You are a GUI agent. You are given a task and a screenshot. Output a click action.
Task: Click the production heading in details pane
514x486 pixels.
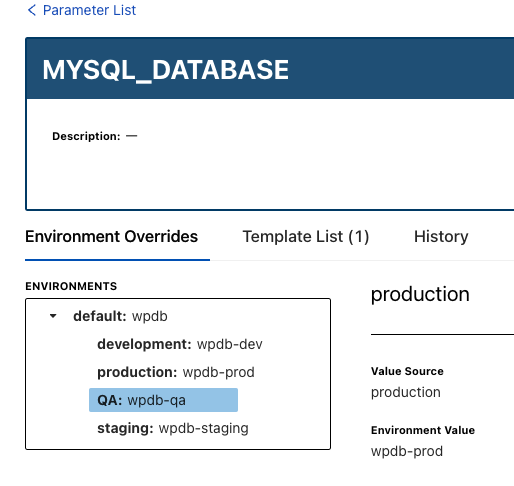coord(420,295)
